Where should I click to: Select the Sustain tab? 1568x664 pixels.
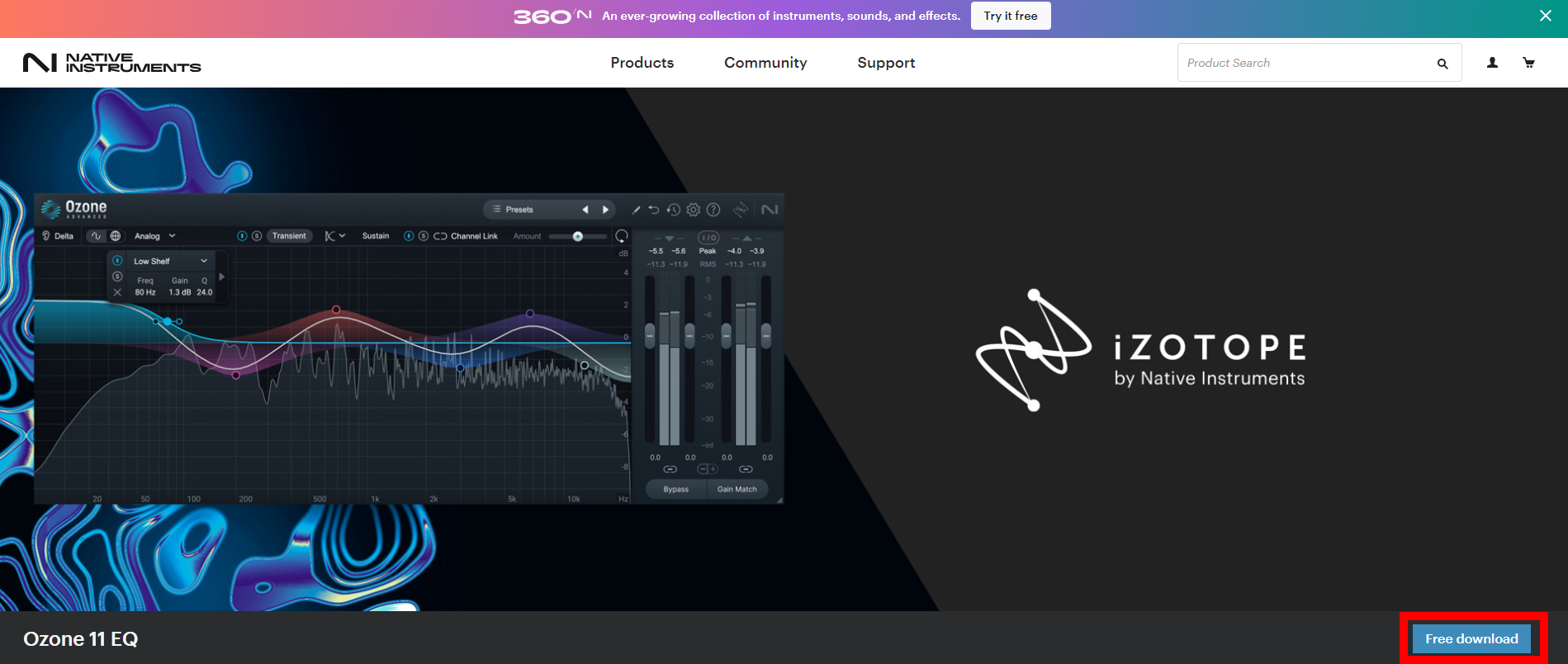point(376,236)
